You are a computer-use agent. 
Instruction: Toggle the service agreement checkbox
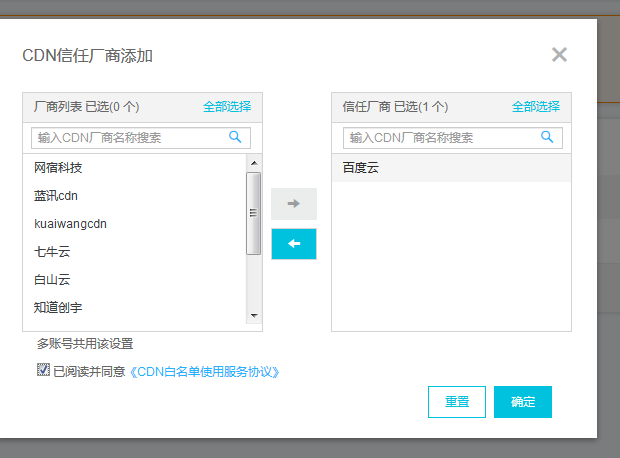[43, 370]
